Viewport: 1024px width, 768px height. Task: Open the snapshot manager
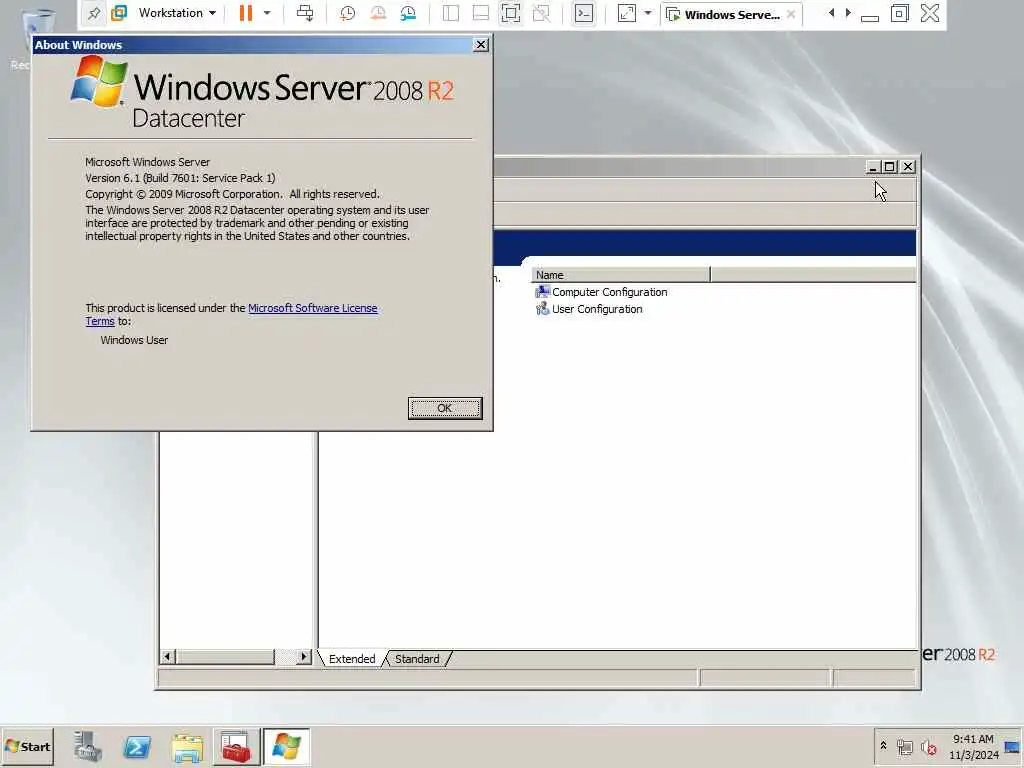tap(408, 13)
